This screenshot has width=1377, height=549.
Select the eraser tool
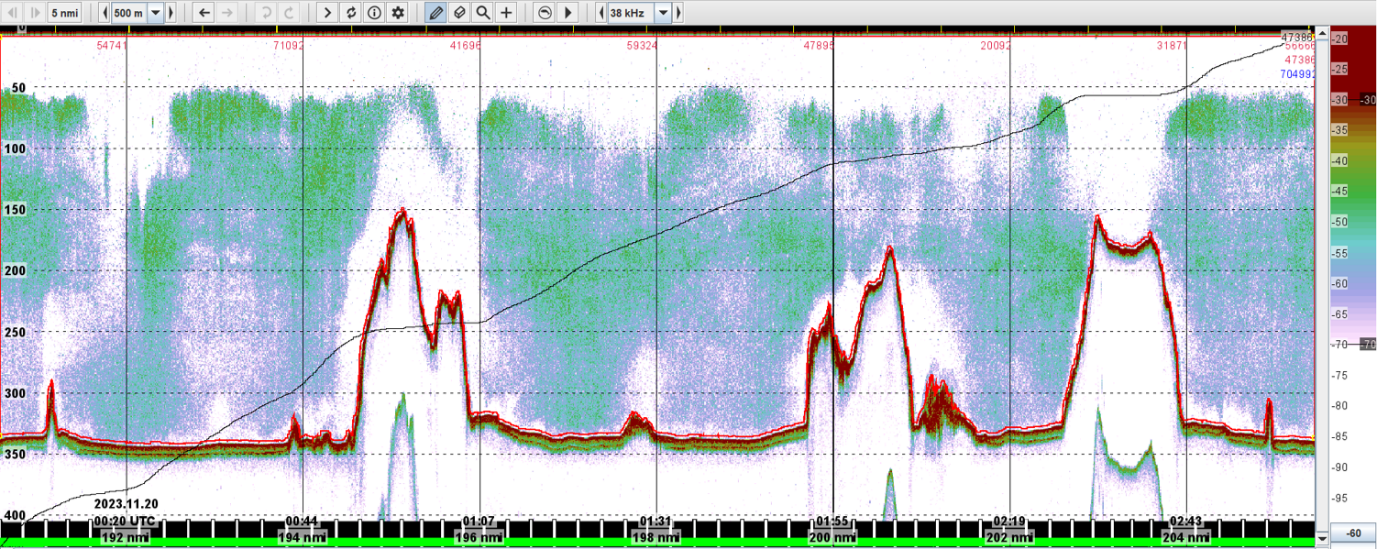click(459, 13)
